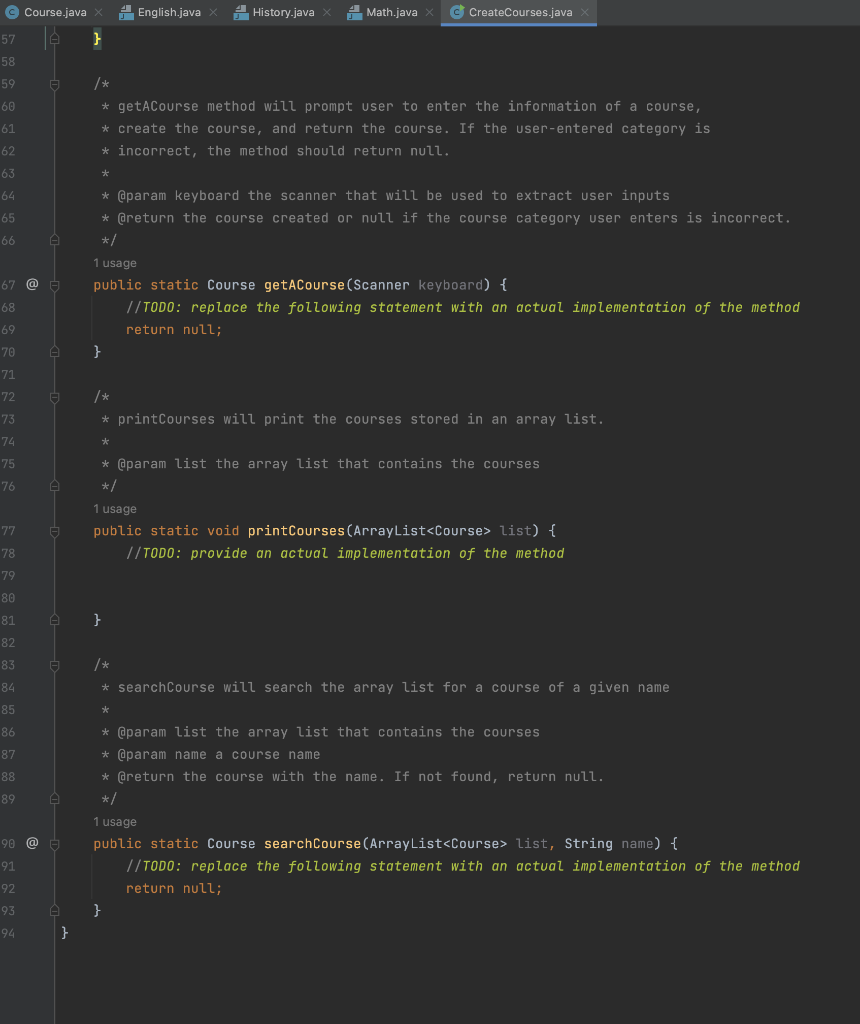Click 'String' type in searchCourse signature
860x1024 pixels.
[x=588, y=844]
